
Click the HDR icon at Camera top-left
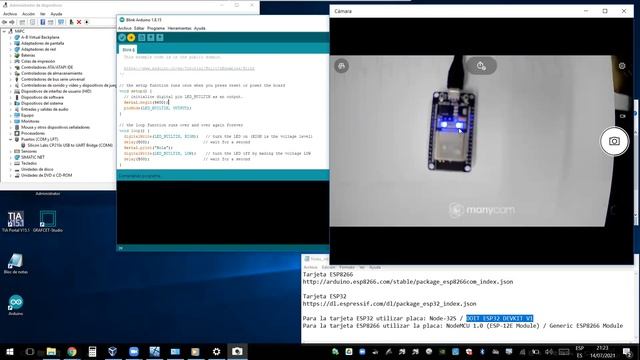click(342, 66)
